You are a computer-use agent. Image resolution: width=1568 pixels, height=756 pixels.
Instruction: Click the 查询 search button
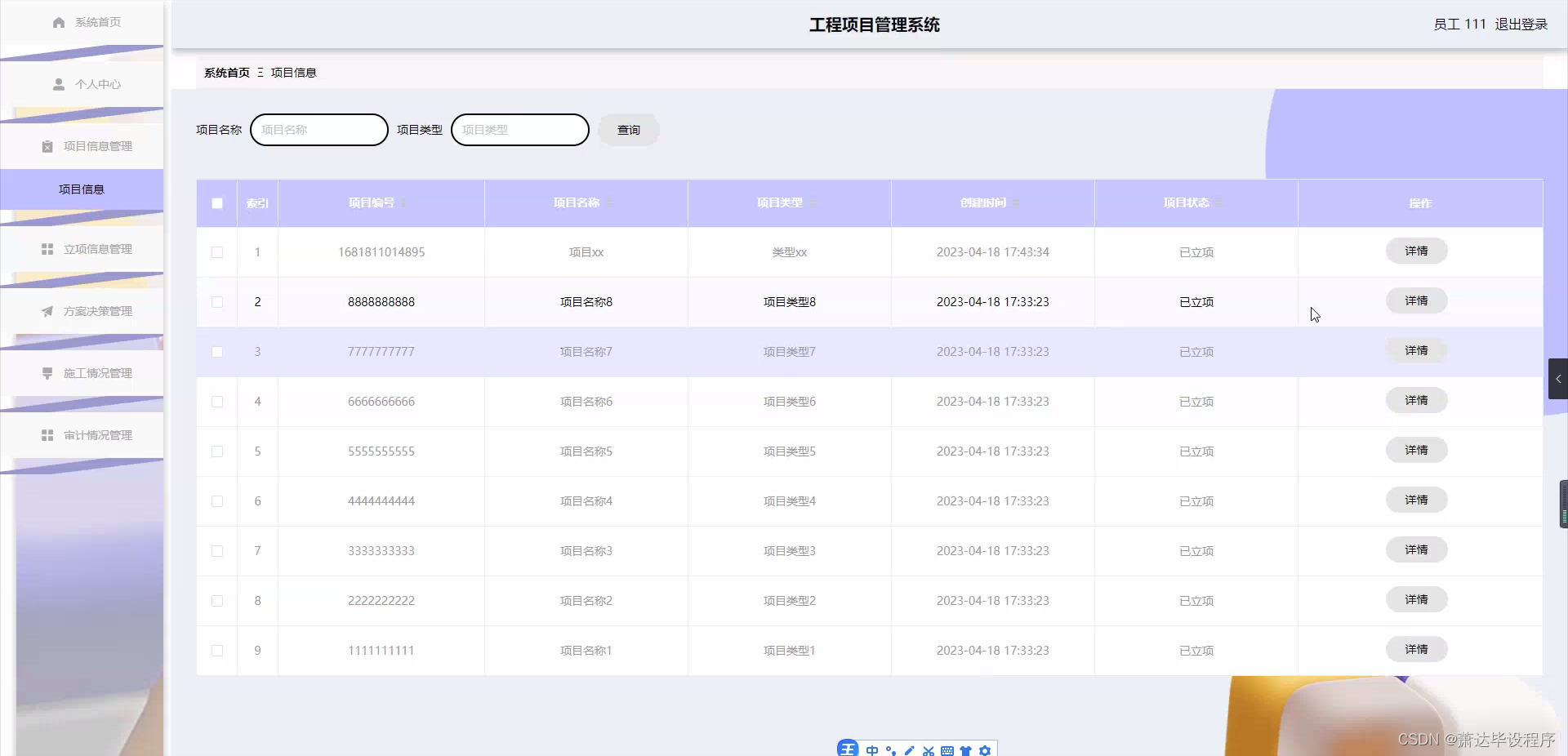click(629, 130)
